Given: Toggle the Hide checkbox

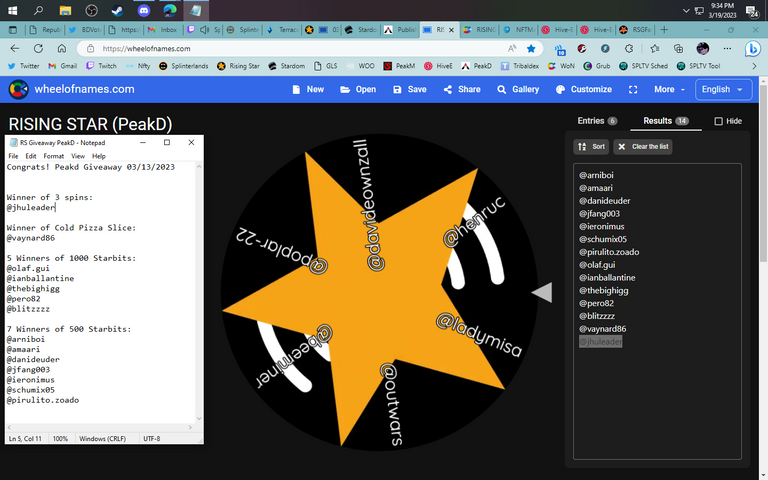Looking at the screenshot, I should tap(719, 121).
